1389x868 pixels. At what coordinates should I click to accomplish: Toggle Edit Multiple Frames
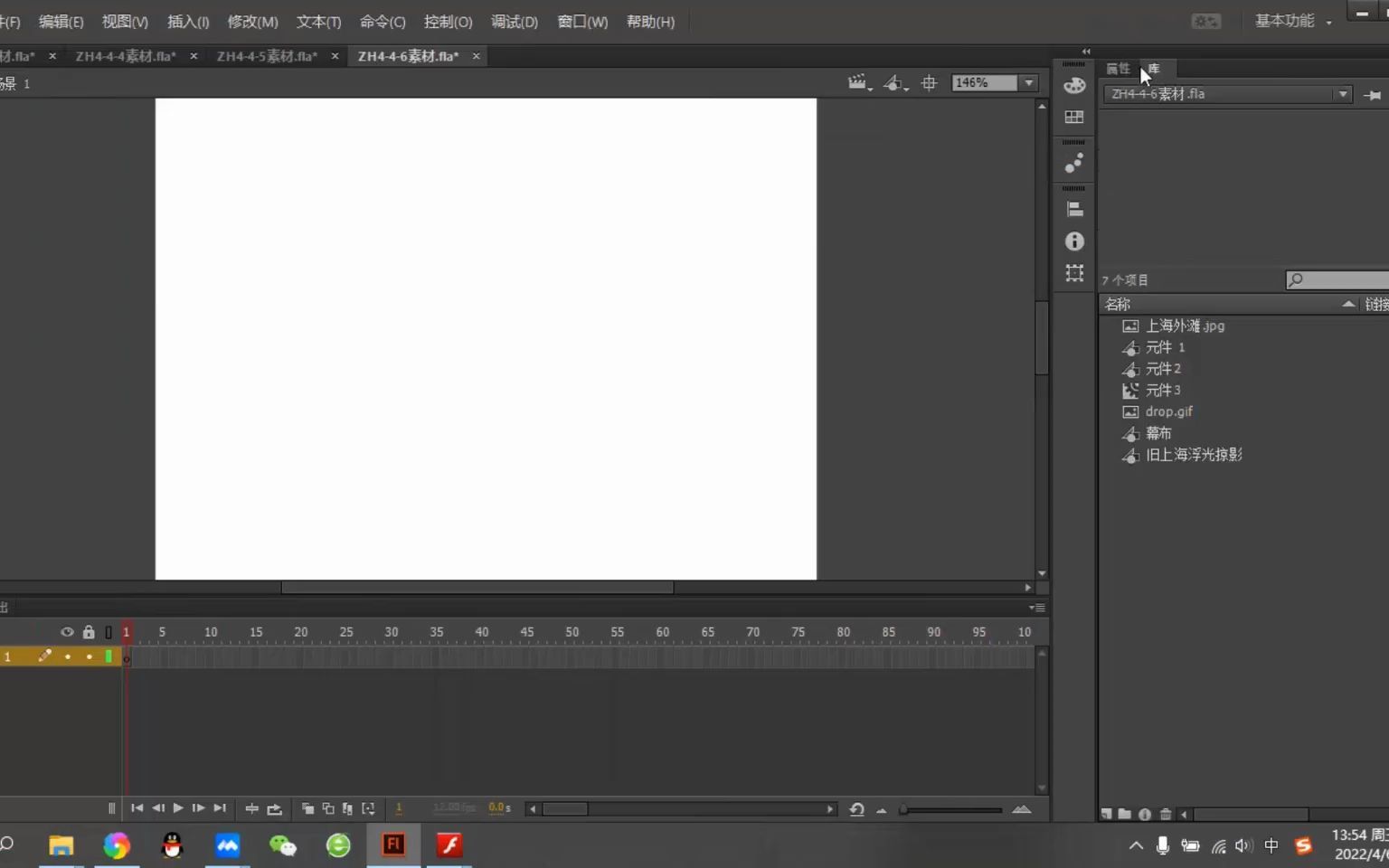[348, 808]
